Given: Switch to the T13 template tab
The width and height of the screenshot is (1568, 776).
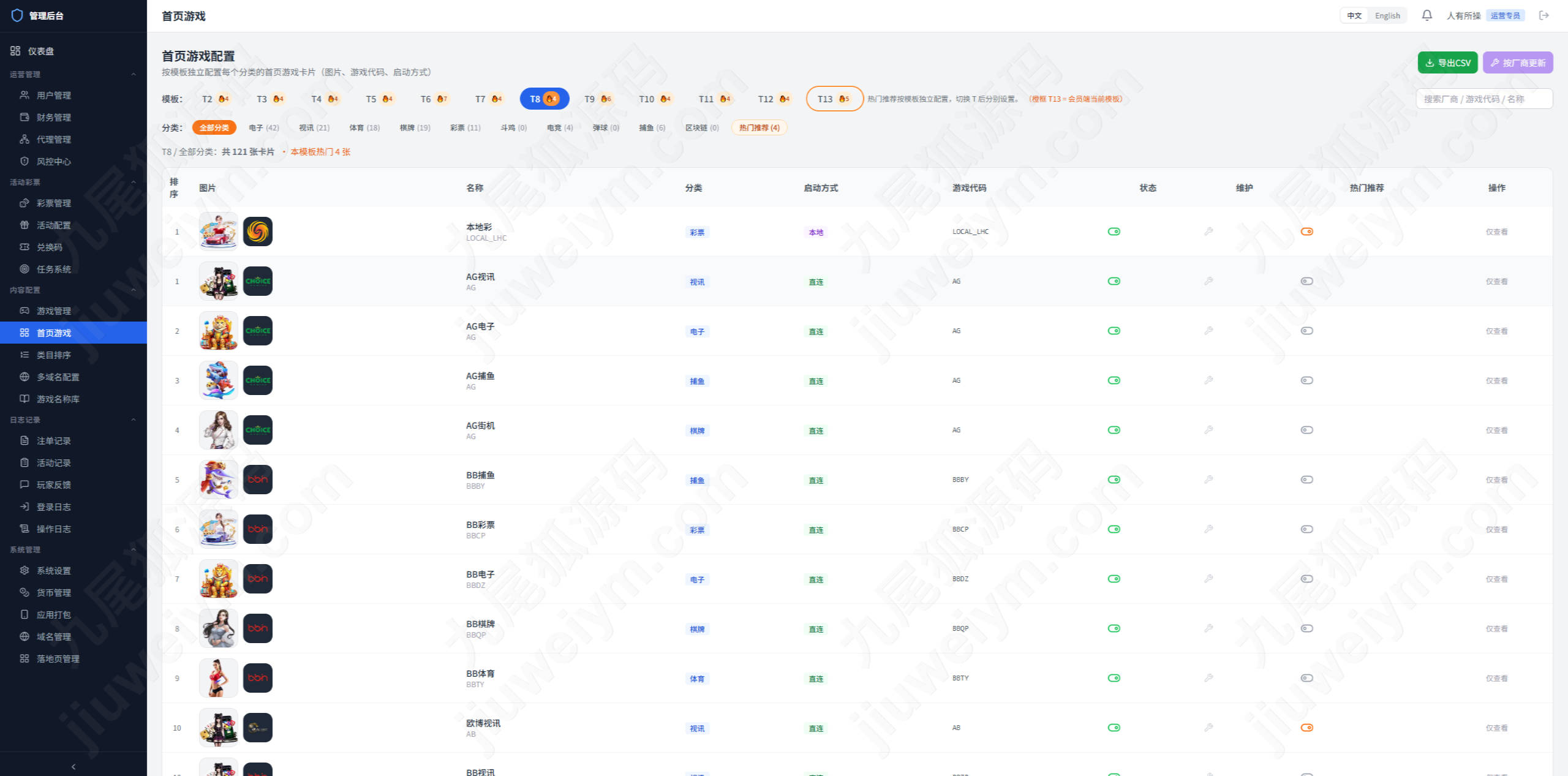Looking at the screenshot, I should 834,99.
